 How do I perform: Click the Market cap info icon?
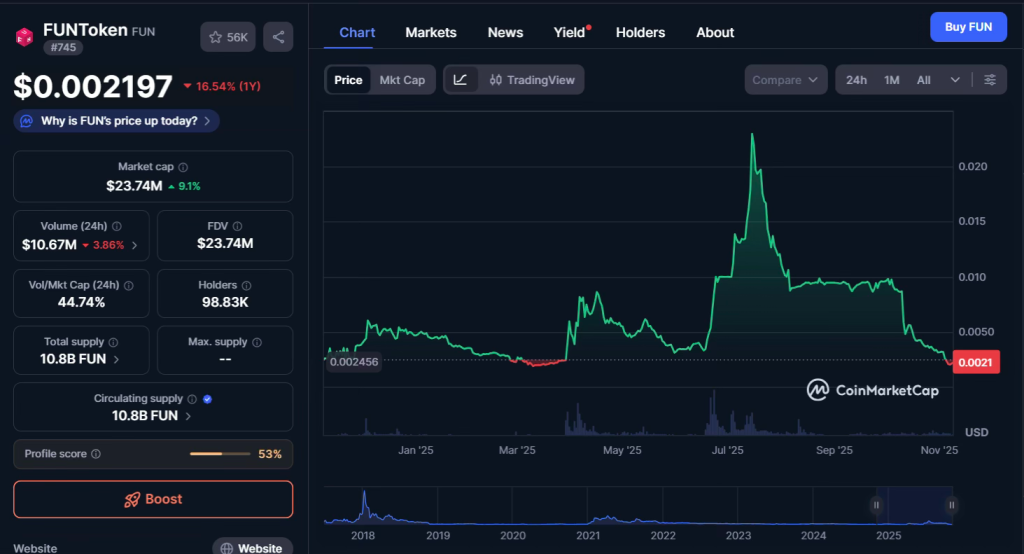183,168
